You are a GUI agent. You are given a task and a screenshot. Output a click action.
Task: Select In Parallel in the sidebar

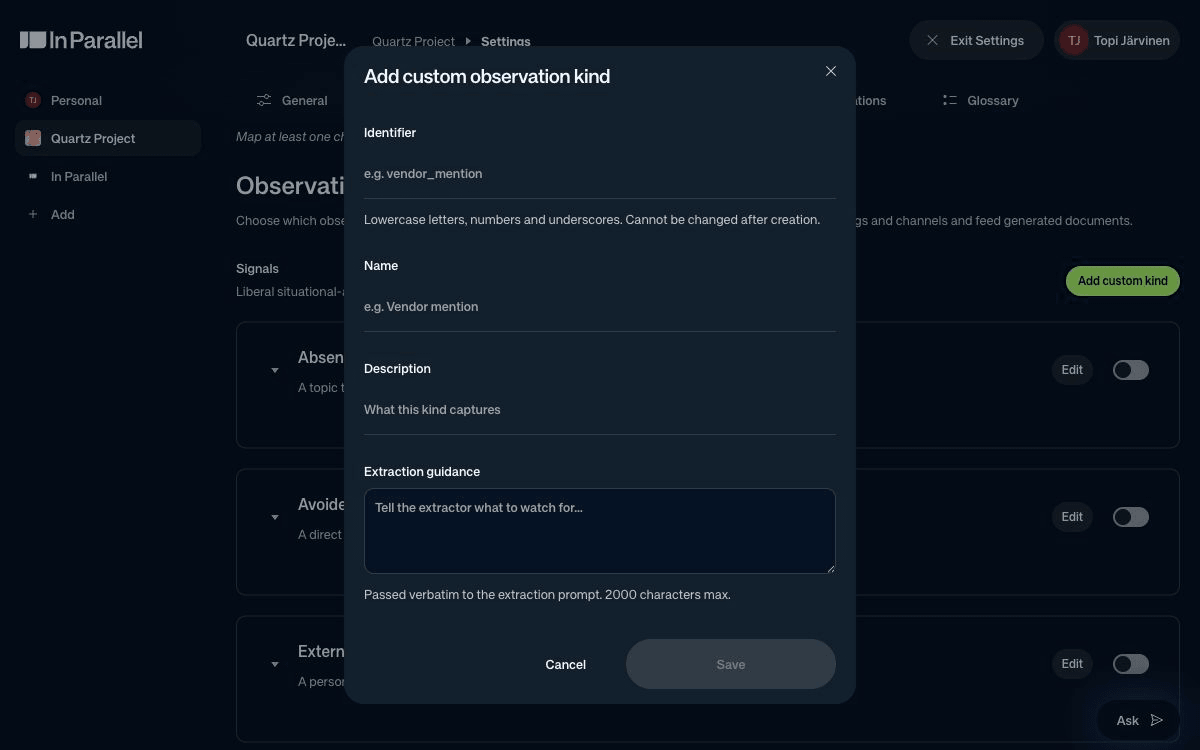108,176
